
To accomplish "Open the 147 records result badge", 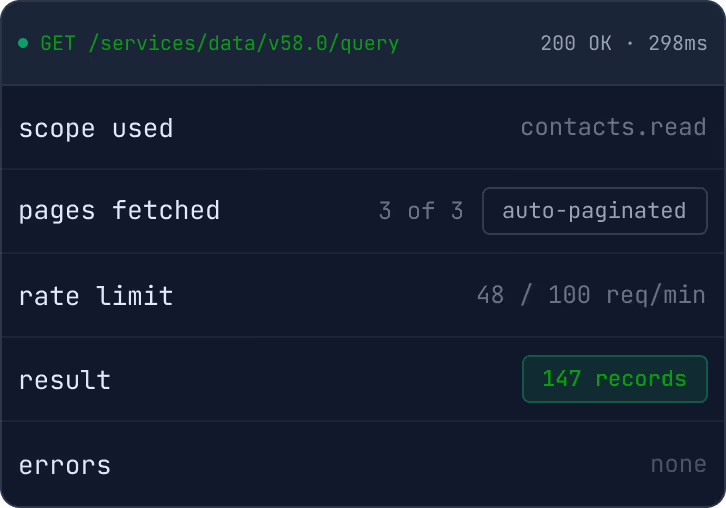I will point(615,379).
